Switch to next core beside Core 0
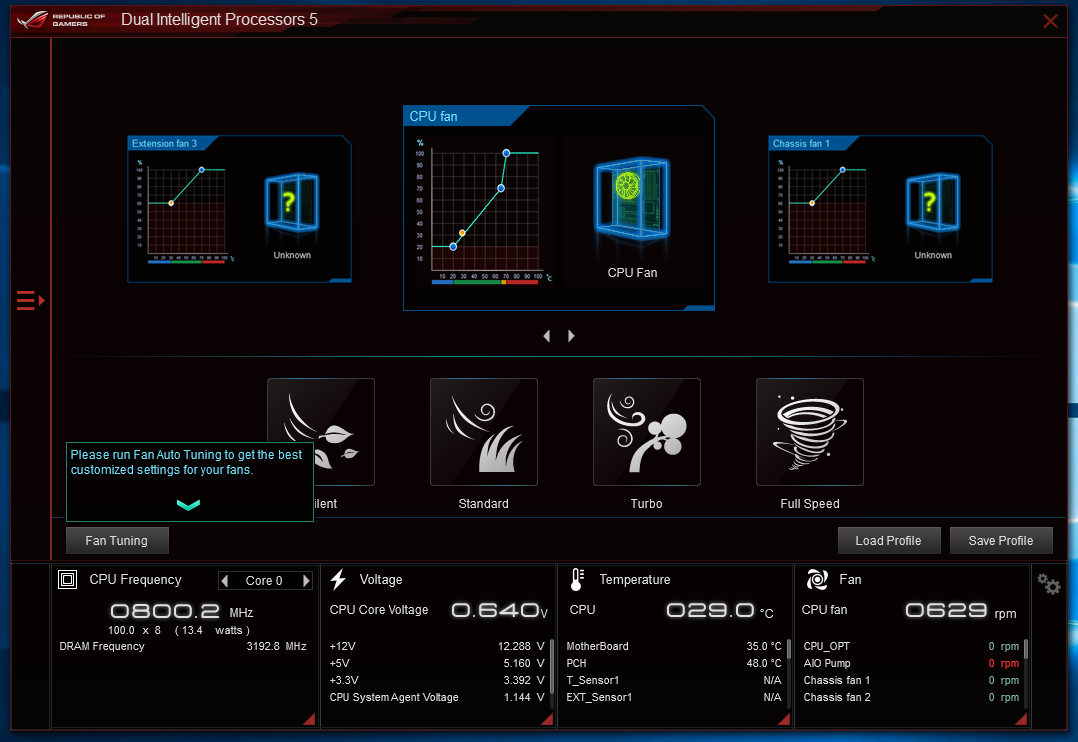Viewport: 1078px width, 742px height. [306, 581]
